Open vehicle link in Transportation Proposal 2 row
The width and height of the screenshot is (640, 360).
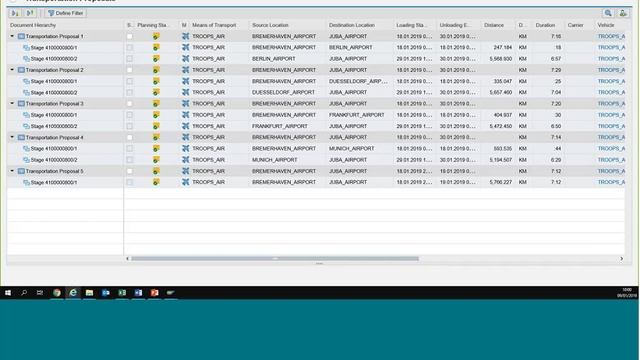pos(611,70)
